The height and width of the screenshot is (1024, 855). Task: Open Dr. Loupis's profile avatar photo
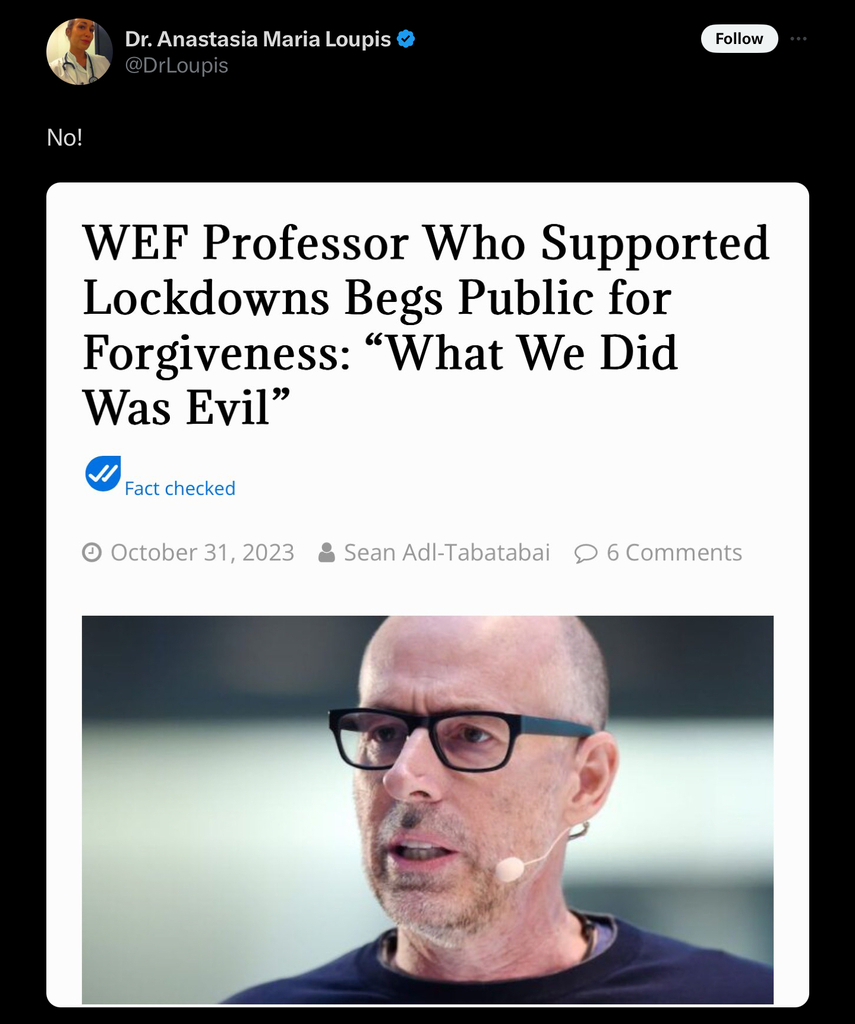pos(79,52)
